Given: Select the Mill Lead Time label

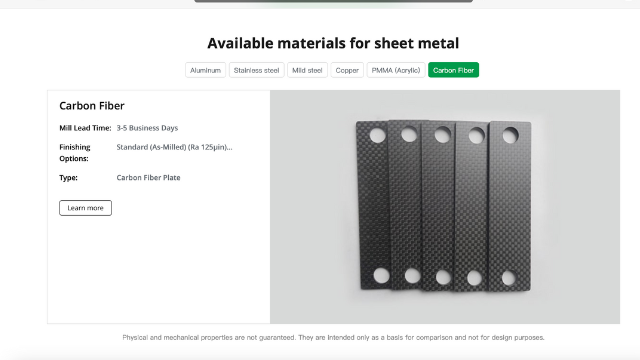Looking at the screenshot, I should pos(85,128).
